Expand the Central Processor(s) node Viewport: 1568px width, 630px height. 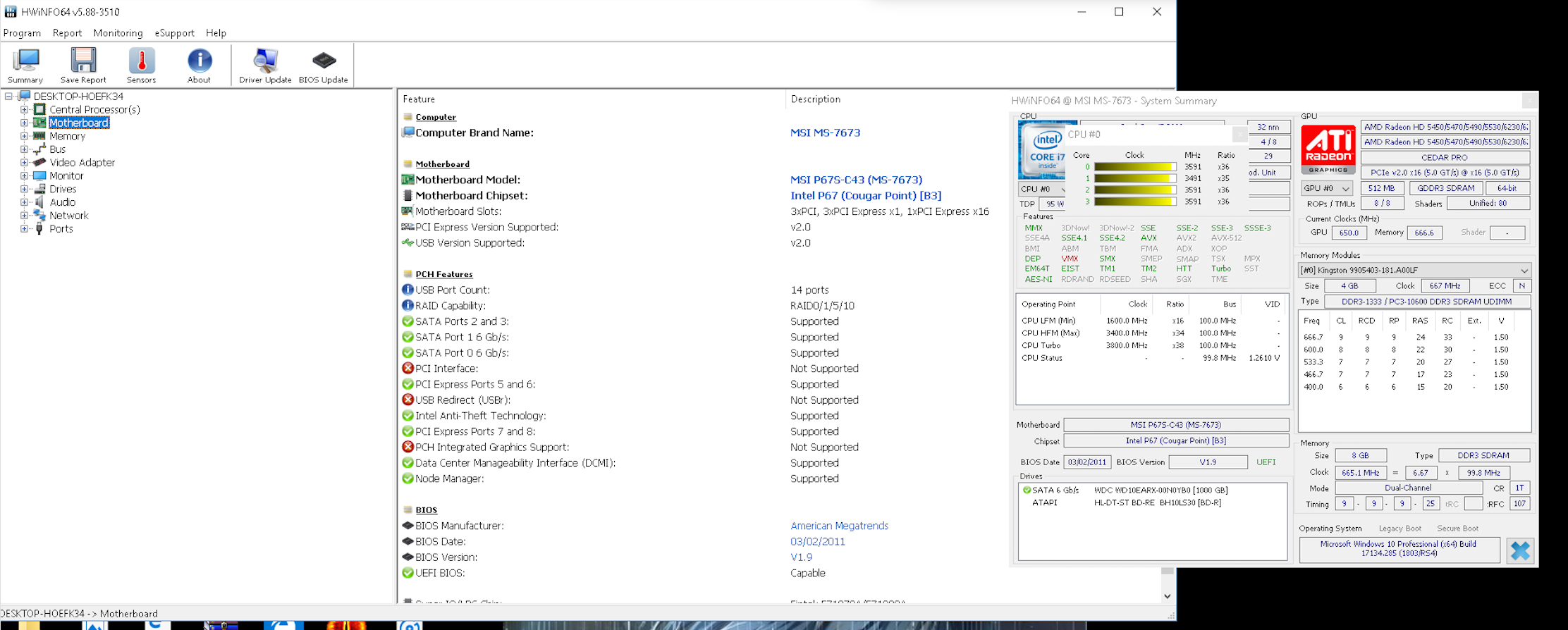point(24,109)
